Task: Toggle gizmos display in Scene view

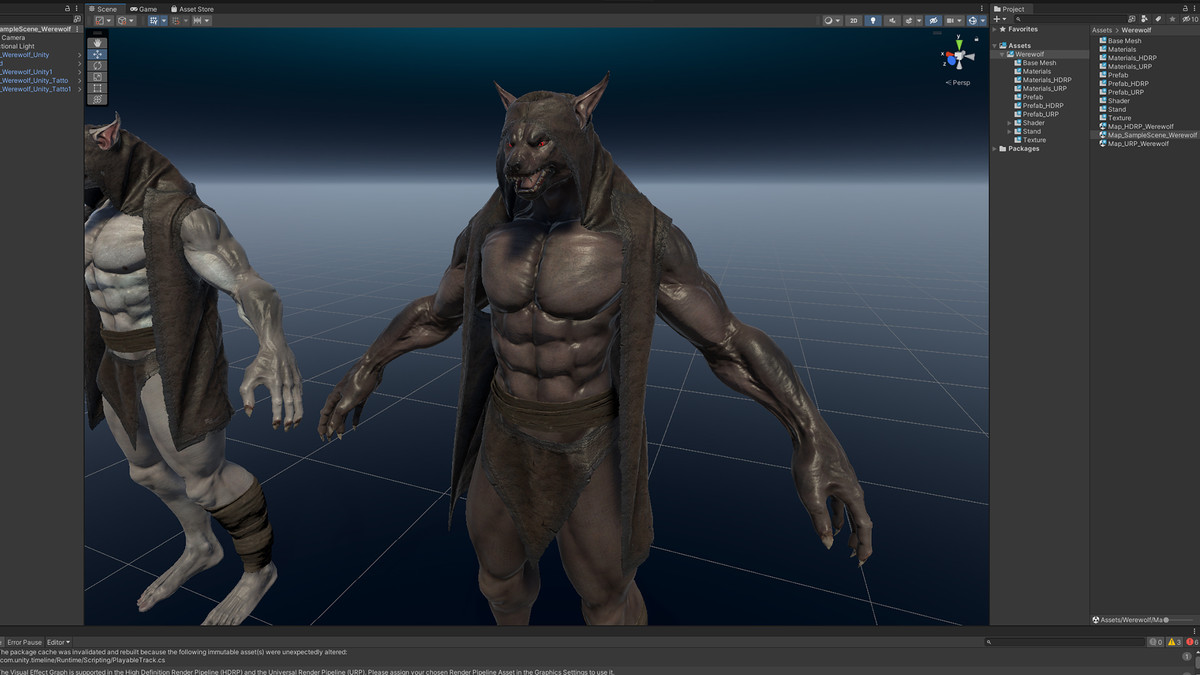Action: click(x=972, y=20)
